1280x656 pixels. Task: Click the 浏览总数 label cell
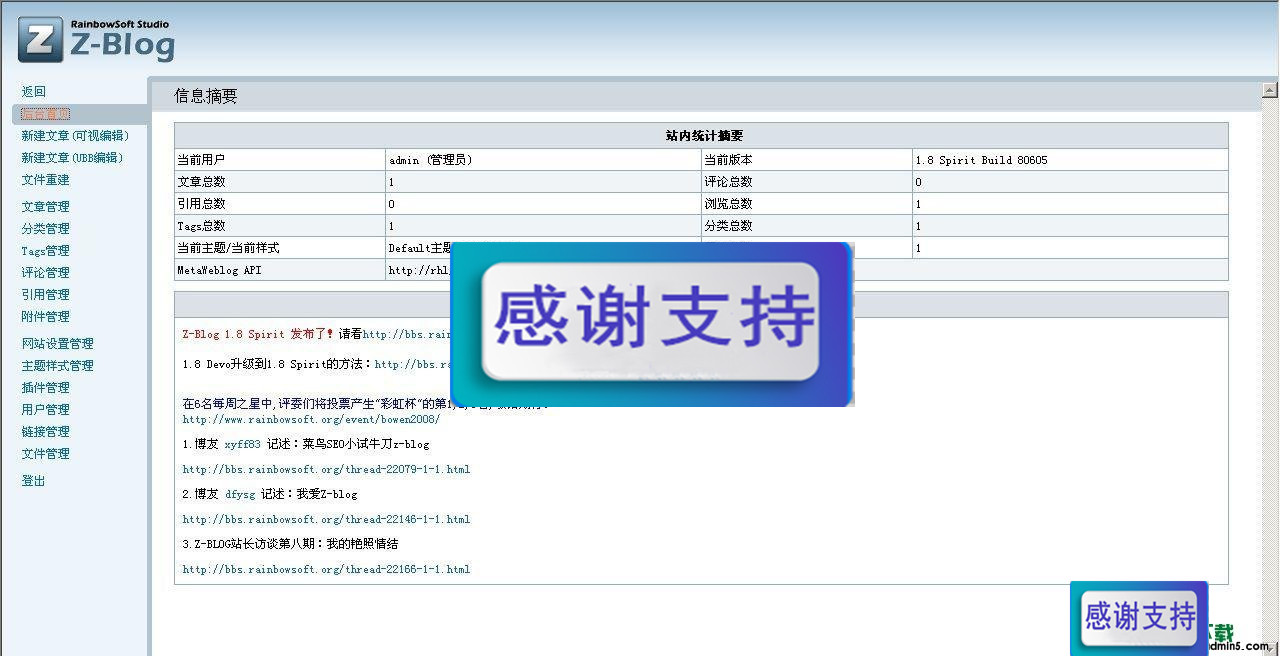click(x=807, y=204)
